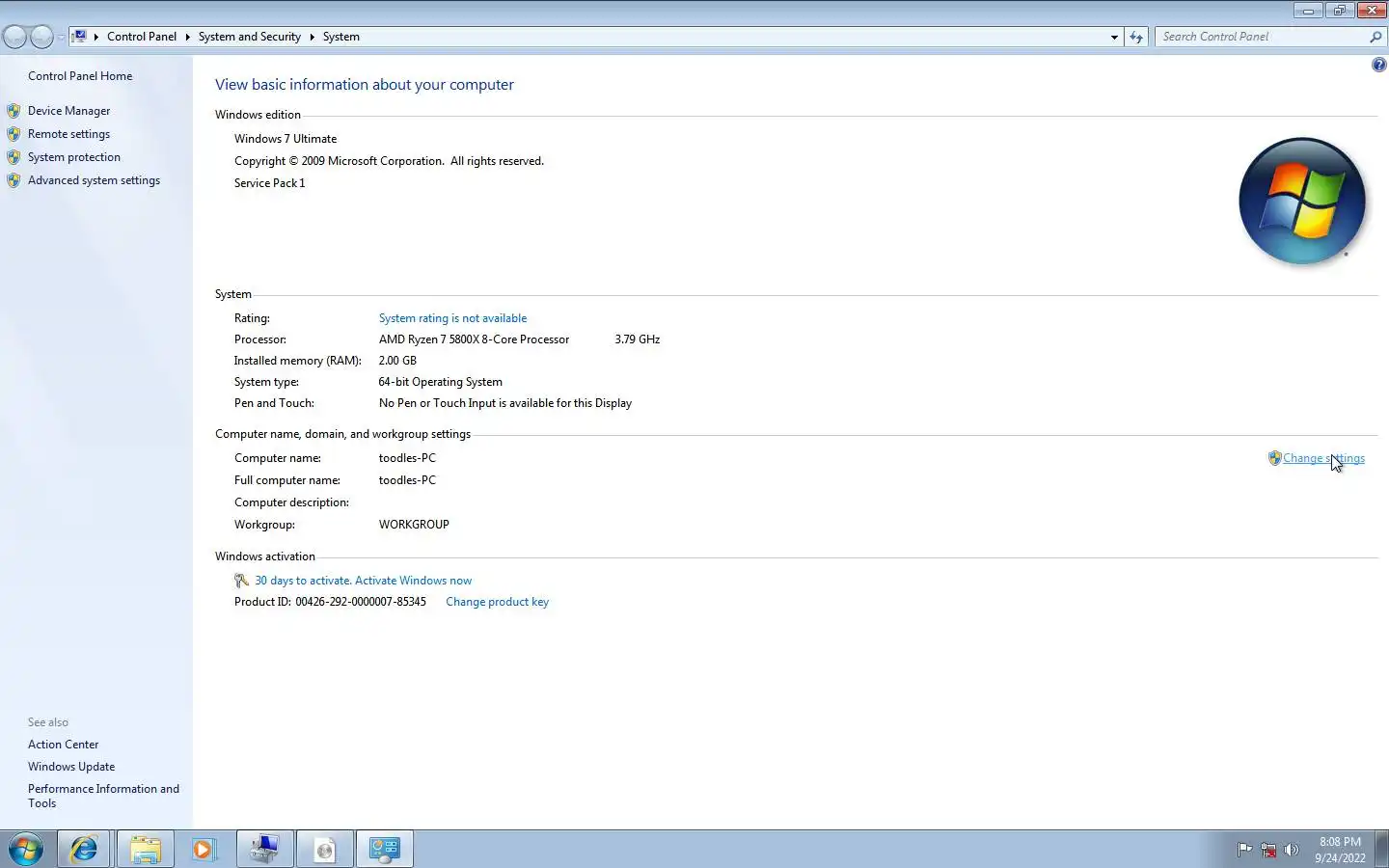The width and height of the screenshot is (1389, 868).
Task: Click the computer name toodles-PC
Action: pos(407,458)
